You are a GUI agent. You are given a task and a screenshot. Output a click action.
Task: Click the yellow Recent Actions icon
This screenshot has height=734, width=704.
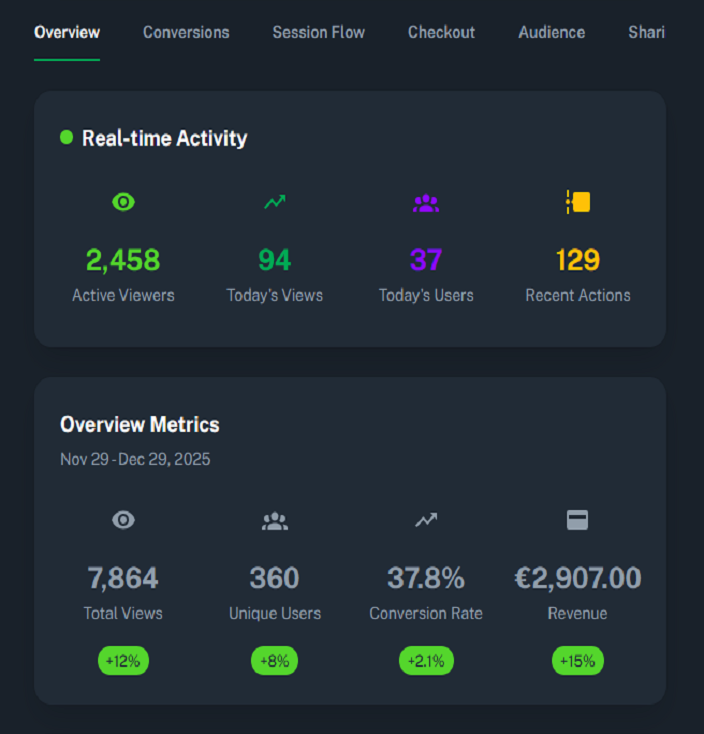pyautogui.click(x=578, y=202)
